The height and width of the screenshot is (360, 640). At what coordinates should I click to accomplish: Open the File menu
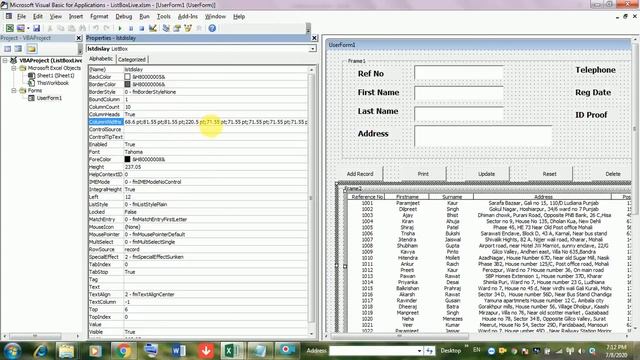click(21, 16)
